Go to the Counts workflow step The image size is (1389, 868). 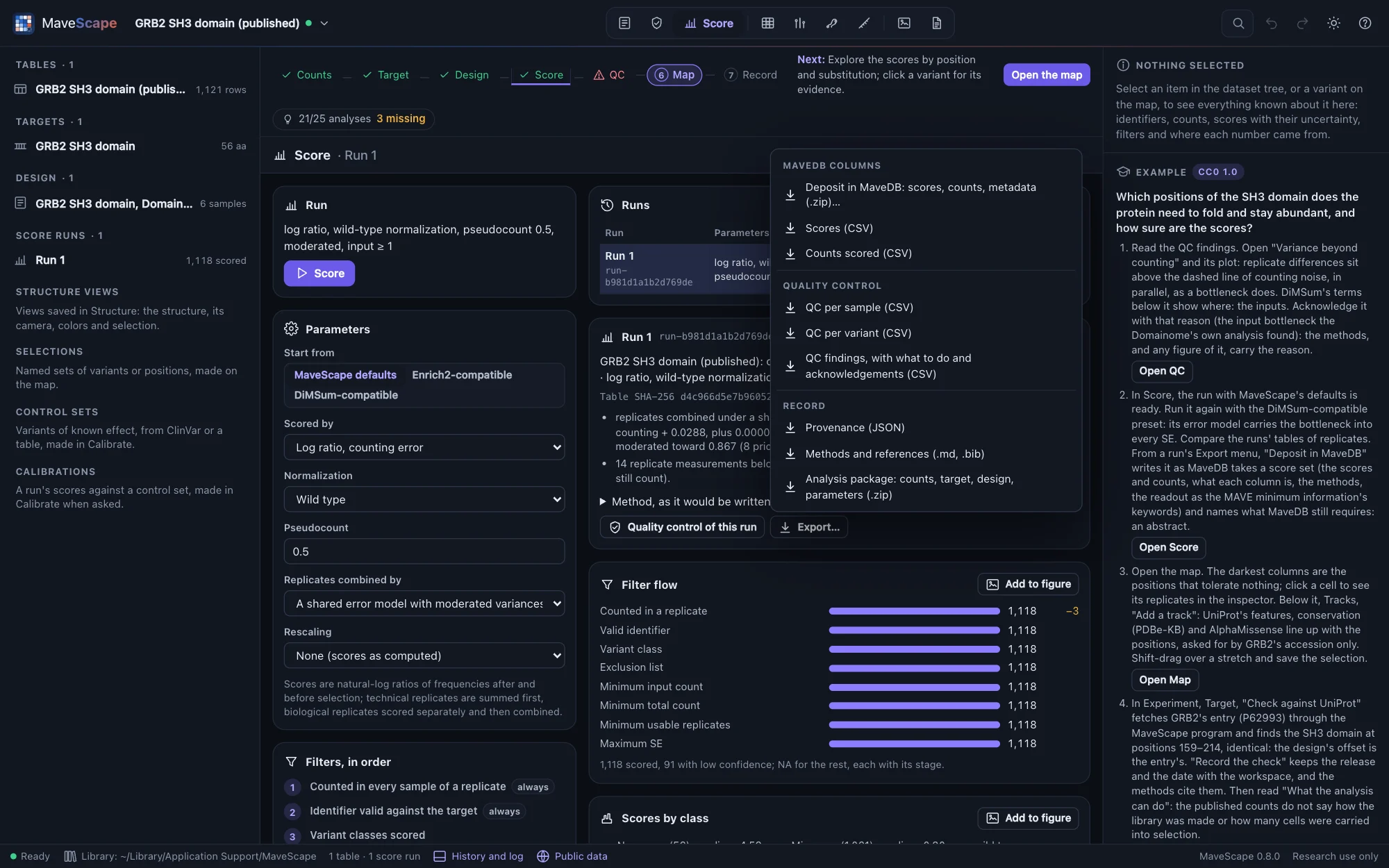click(x=306, y=75)
